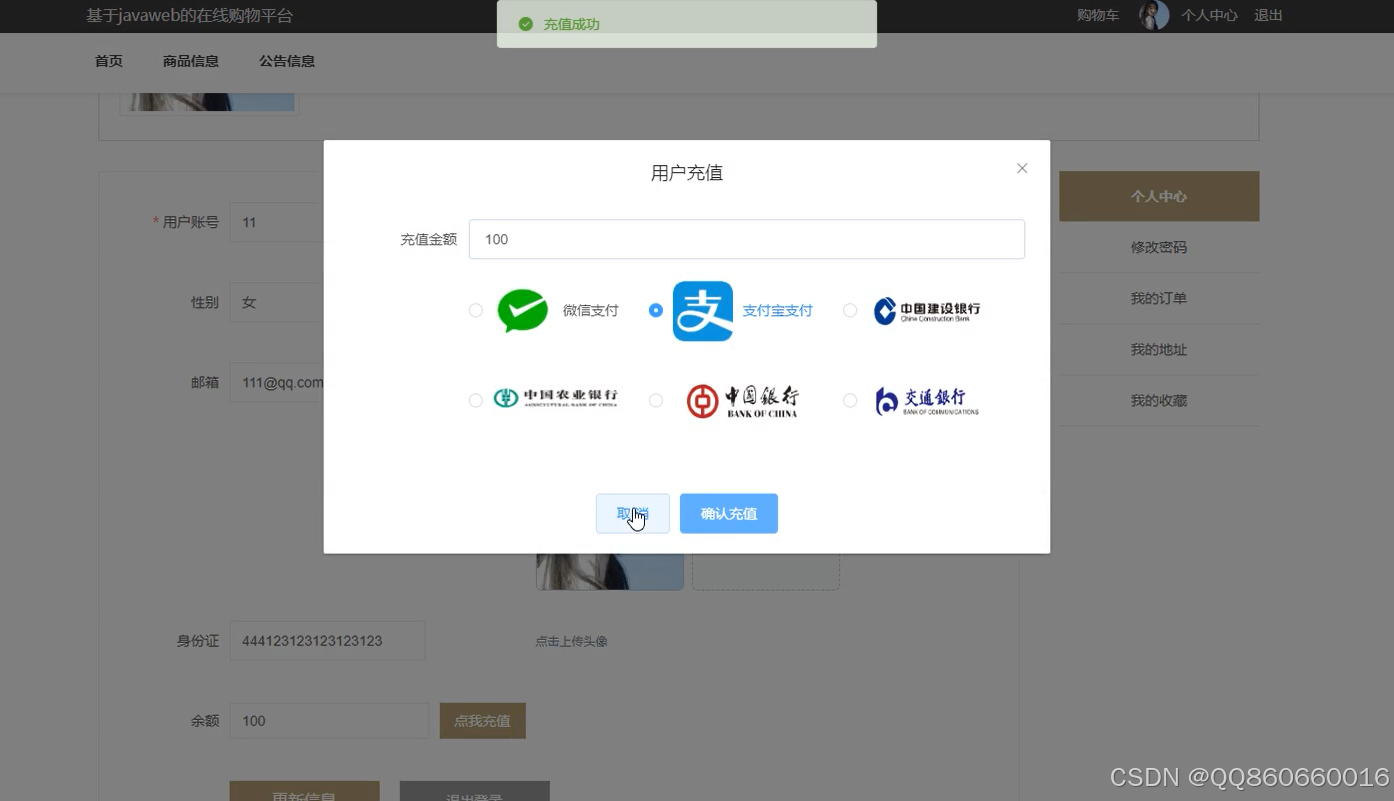This screenshot has height=801, width=1394.
Task: Click the Alipay blue logo icon
Action: point(703,311)
